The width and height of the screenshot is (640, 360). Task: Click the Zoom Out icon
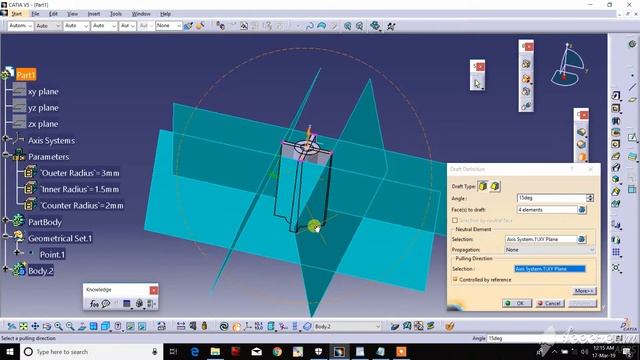click(70, 326)
